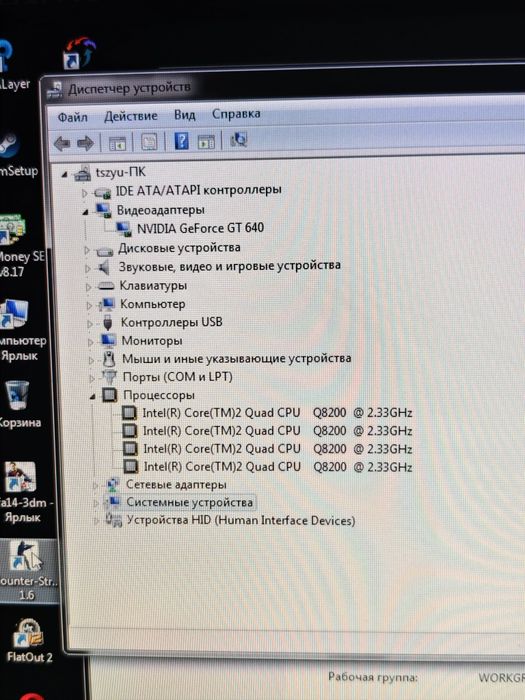Image resolution: width=525 pixels, height=700 pixels.
Task: Select NVIDIA GeForce GT 640 entry
Action: click(x=200, y=229)
